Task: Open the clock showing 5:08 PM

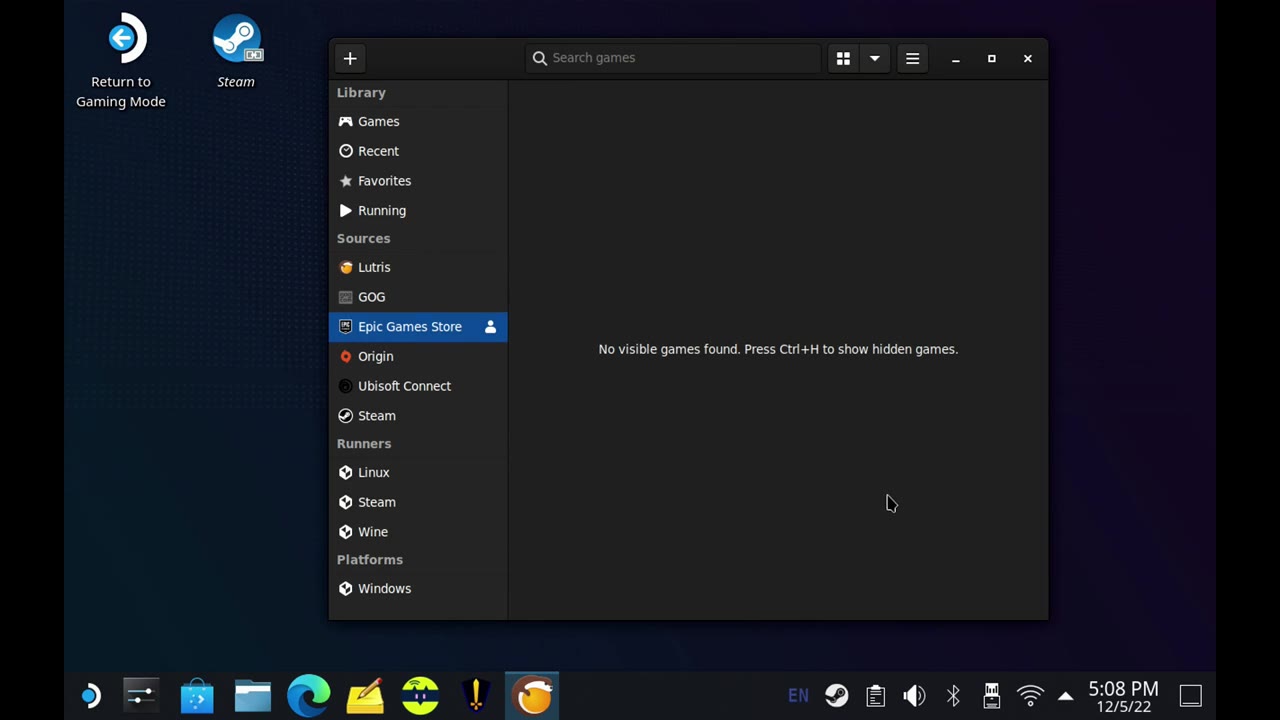Action: [1123, 697]
